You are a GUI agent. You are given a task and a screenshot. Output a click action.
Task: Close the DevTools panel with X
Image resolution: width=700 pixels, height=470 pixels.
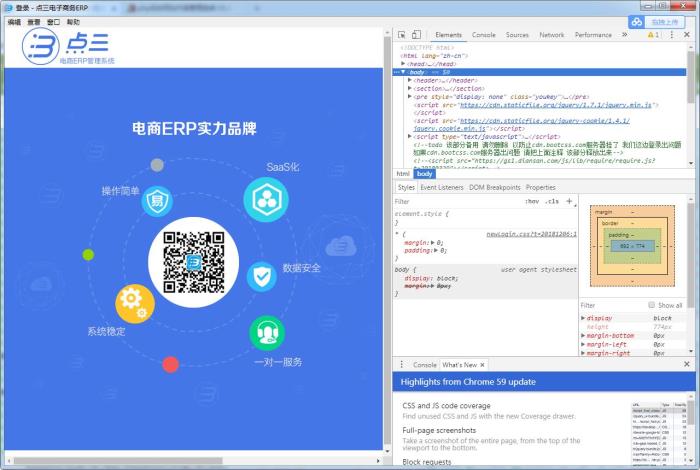687,34
